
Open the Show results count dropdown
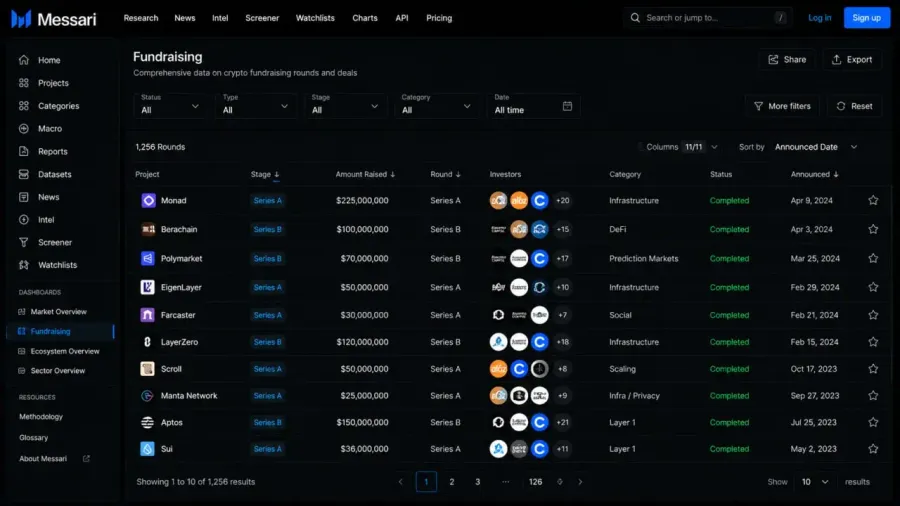[x=814, y=482]
